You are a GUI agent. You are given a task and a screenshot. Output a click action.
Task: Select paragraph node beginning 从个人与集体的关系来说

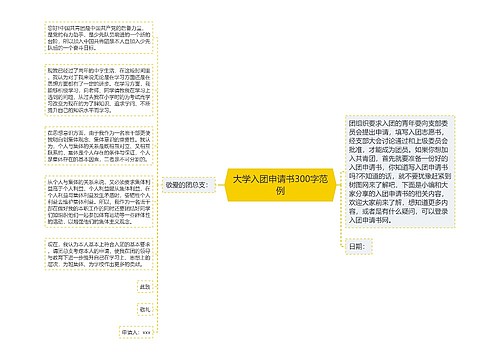[99, 202]
